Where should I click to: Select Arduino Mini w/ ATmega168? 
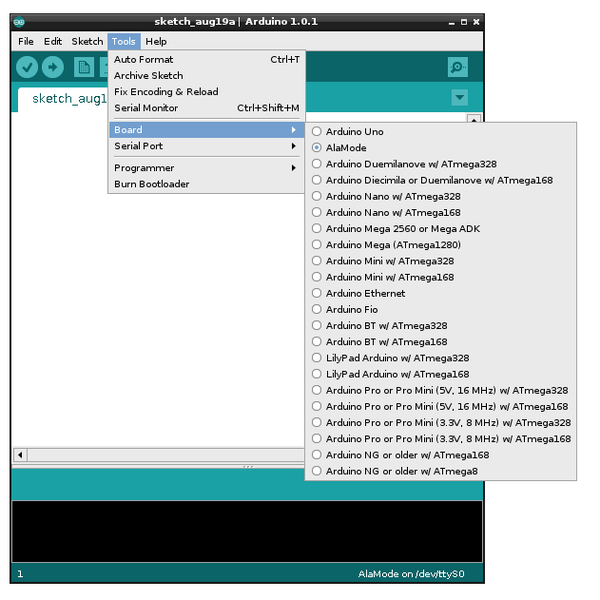click(x=440, y=277)
